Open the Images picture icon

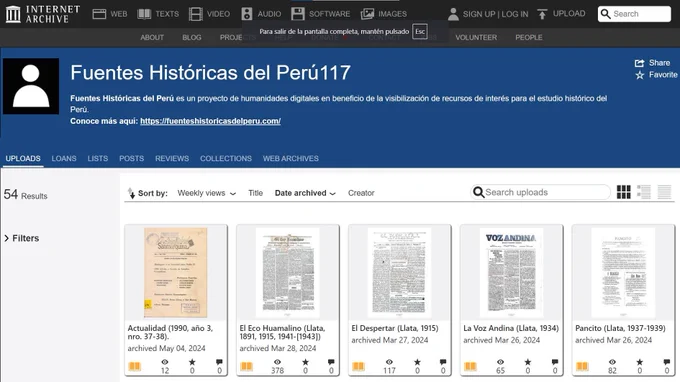[x=367, y=14]
